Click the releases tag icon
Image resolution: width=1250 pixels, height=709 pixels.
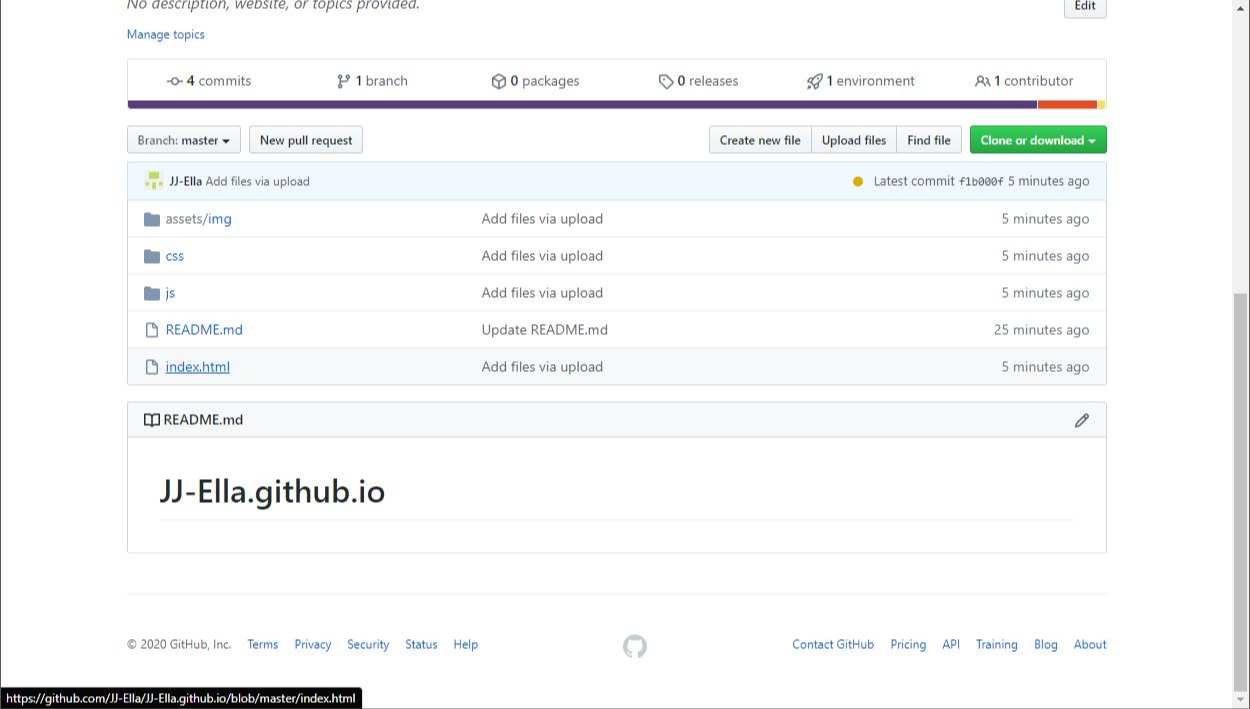[x=666, y=81]
